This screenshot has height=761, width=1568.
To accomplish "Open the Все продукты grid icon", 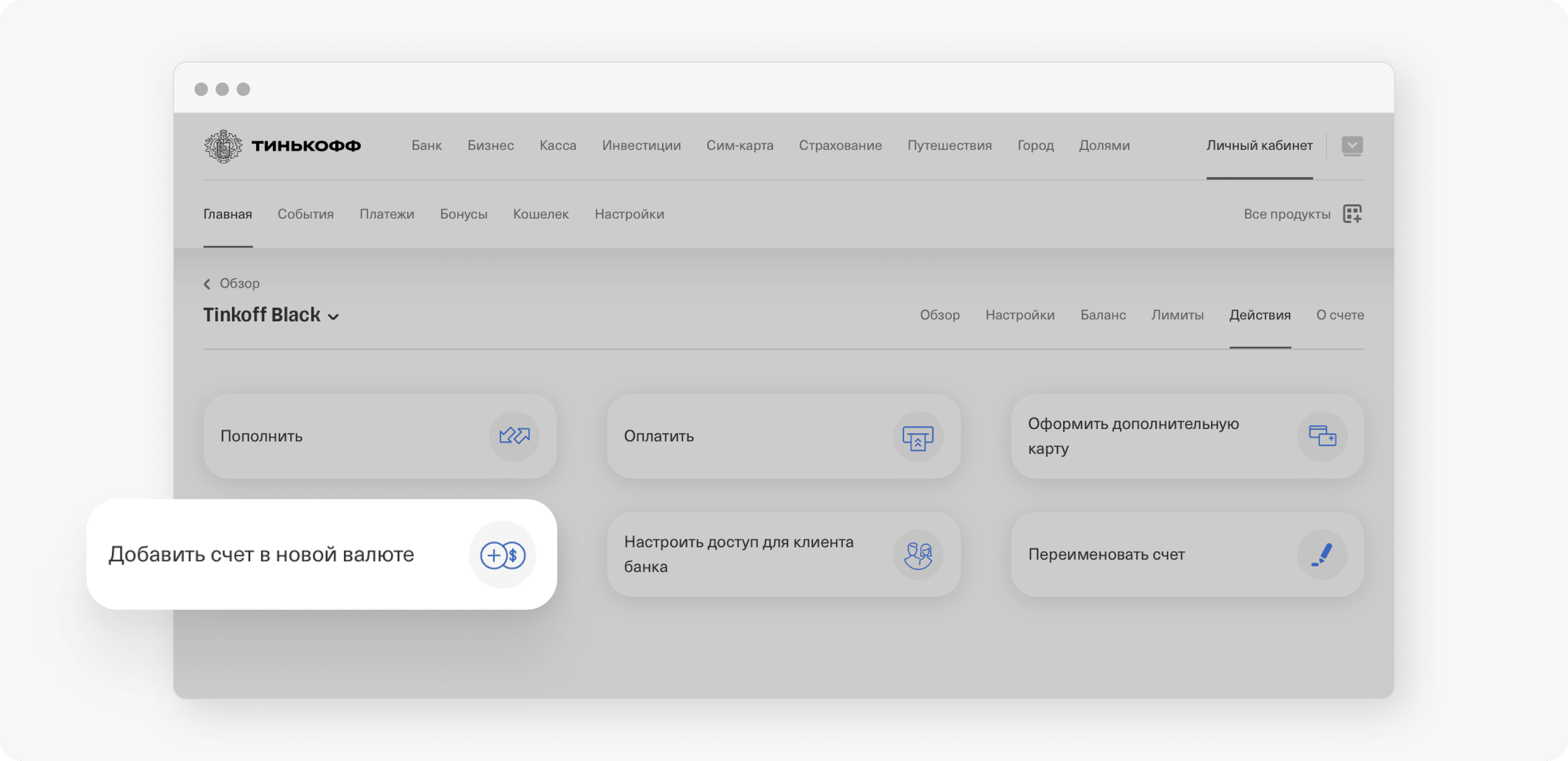I will (1352, 214).
